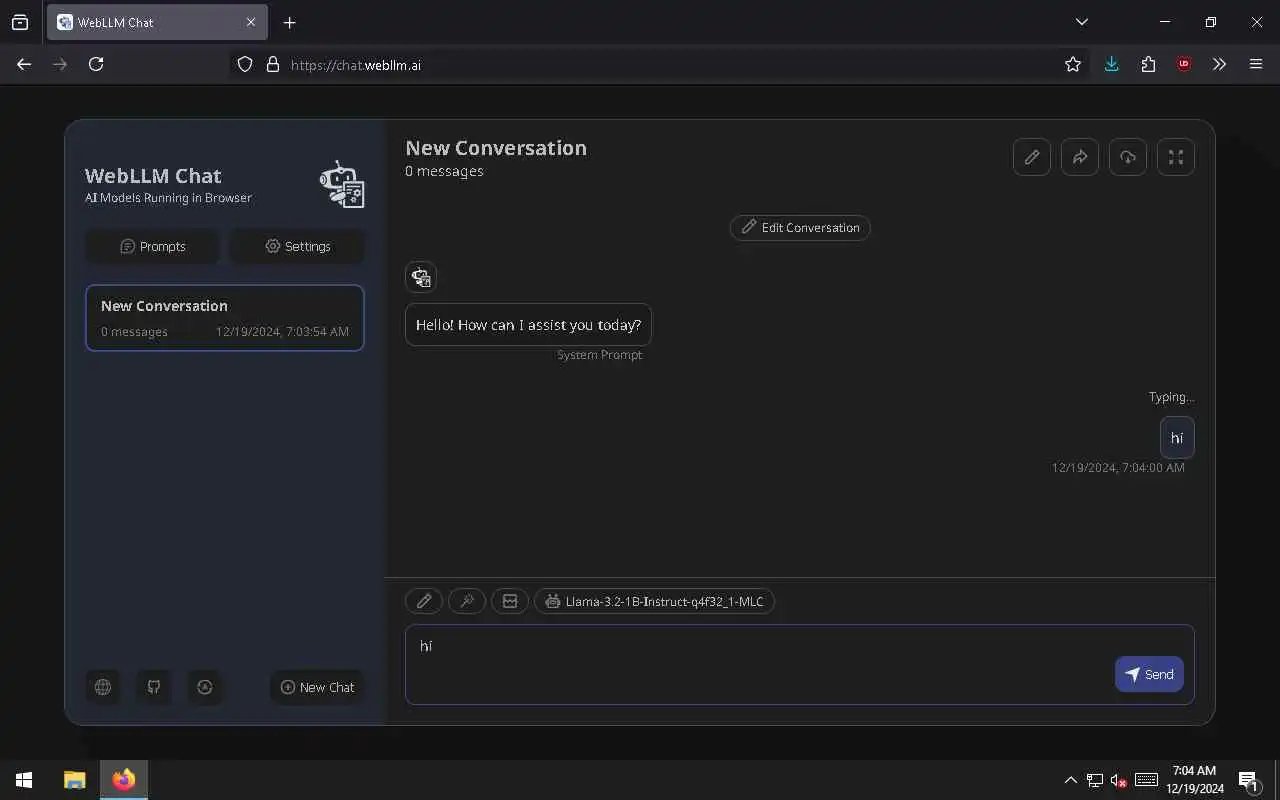
Task: Open browser extensions puzzle icon
Action: point(1148,64)
